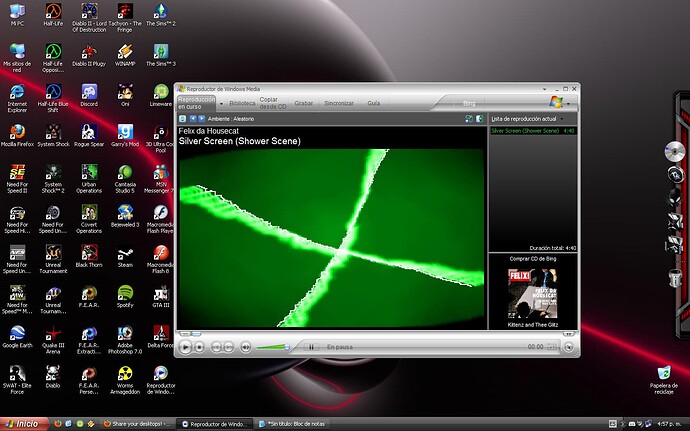Open the Grabar tab
Viewport: 690px width, 431px height.
pyautogui.click(x=304, y=102)
